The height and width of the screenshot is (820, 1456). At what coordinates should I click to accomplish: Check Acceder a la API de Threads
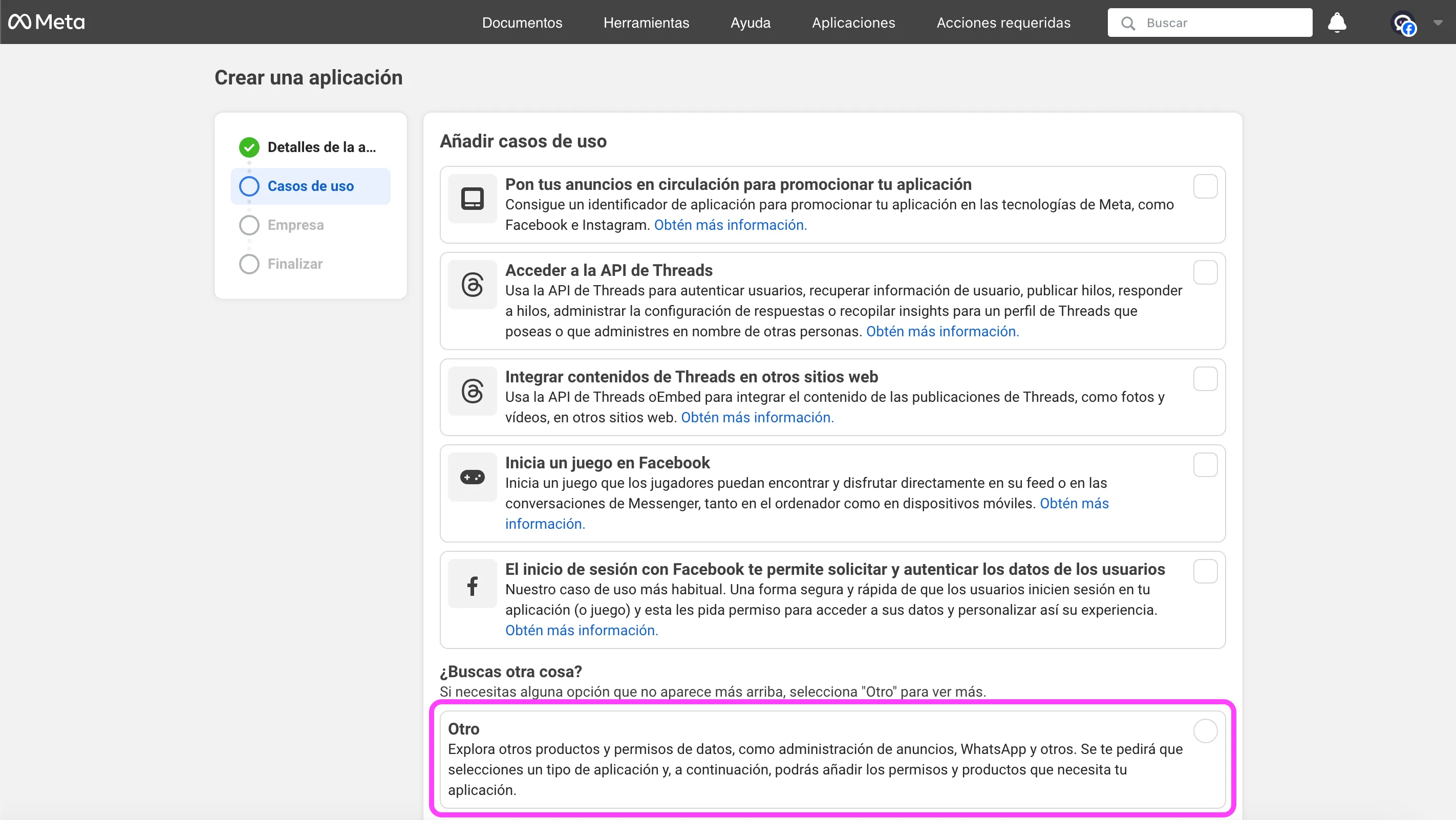[1205, 272]
